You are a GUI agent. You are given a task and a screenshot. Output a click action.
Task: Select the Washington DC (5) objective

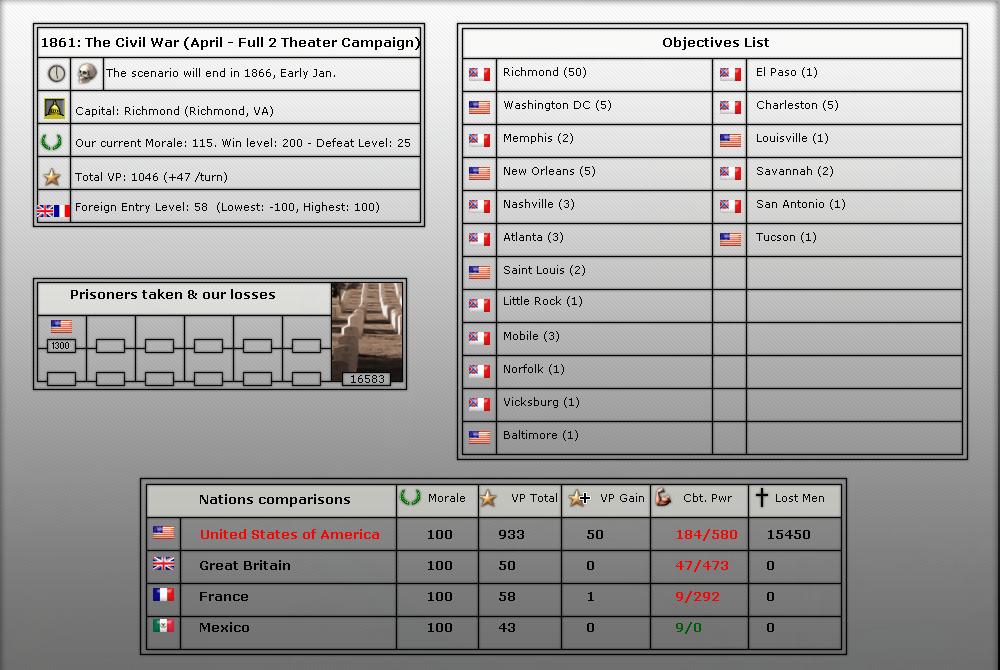click(x=556, y=106)
